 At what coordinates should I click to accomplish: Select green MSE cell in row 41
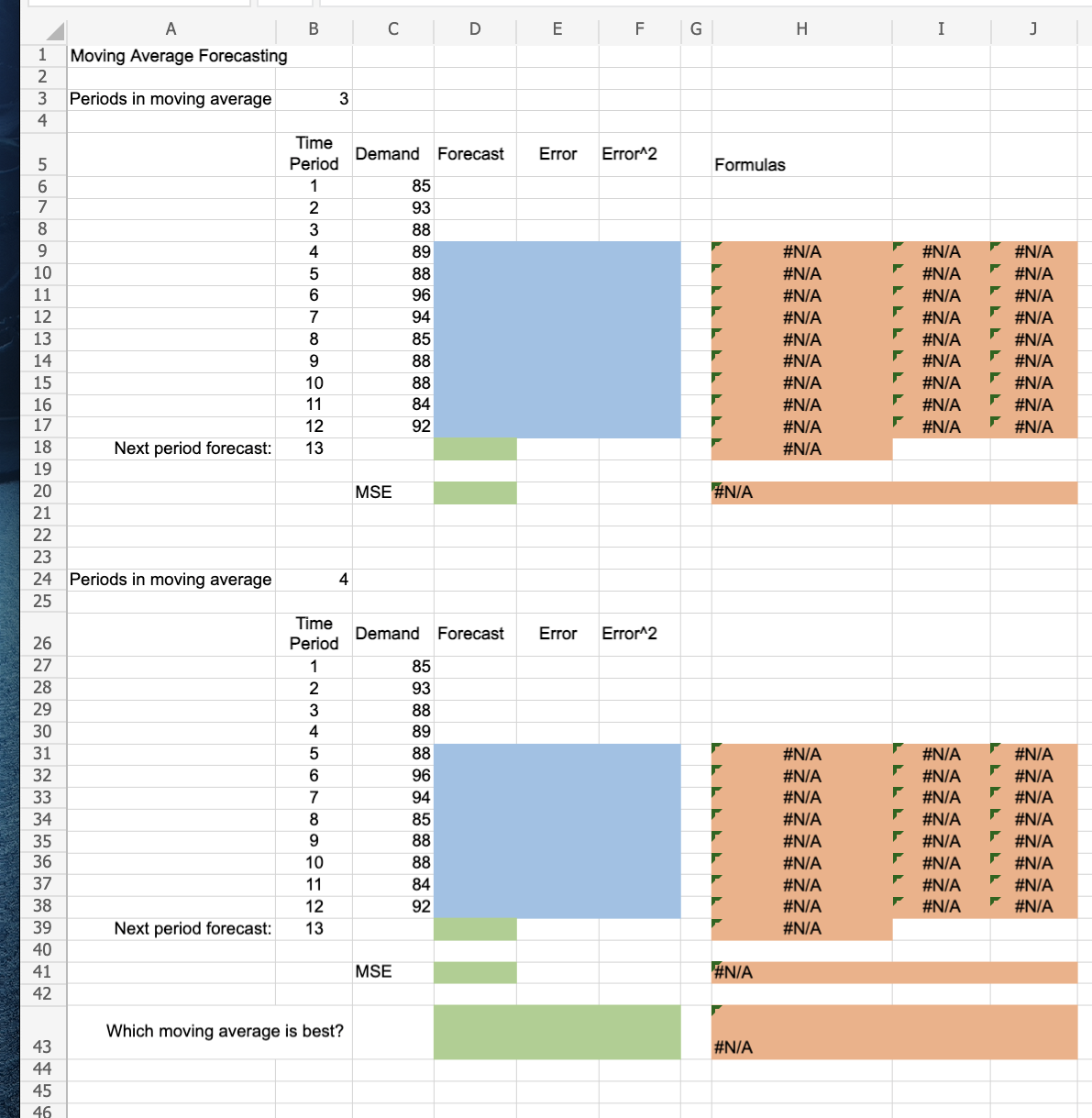(475, 972)
